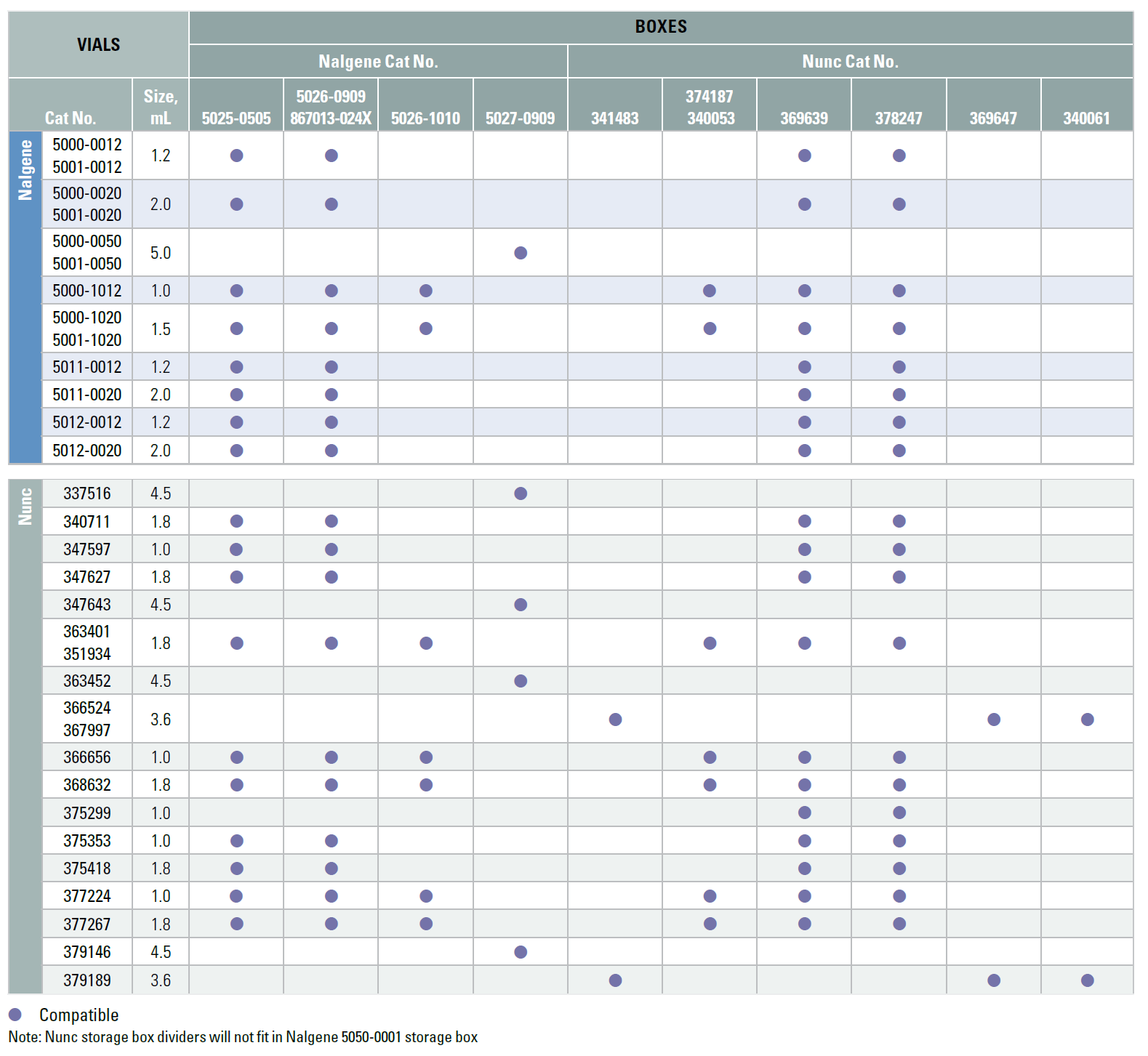Select Nunc vial 366656
Viewport: 1148px width, 1056px height.
[87, 757]
